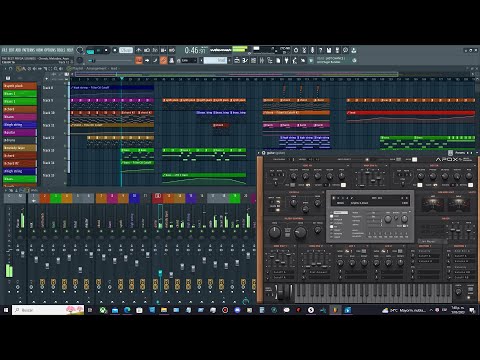Click the right-arrow step edit icon
This screenshot has width=480, height=360.
(x=147, y=60)
